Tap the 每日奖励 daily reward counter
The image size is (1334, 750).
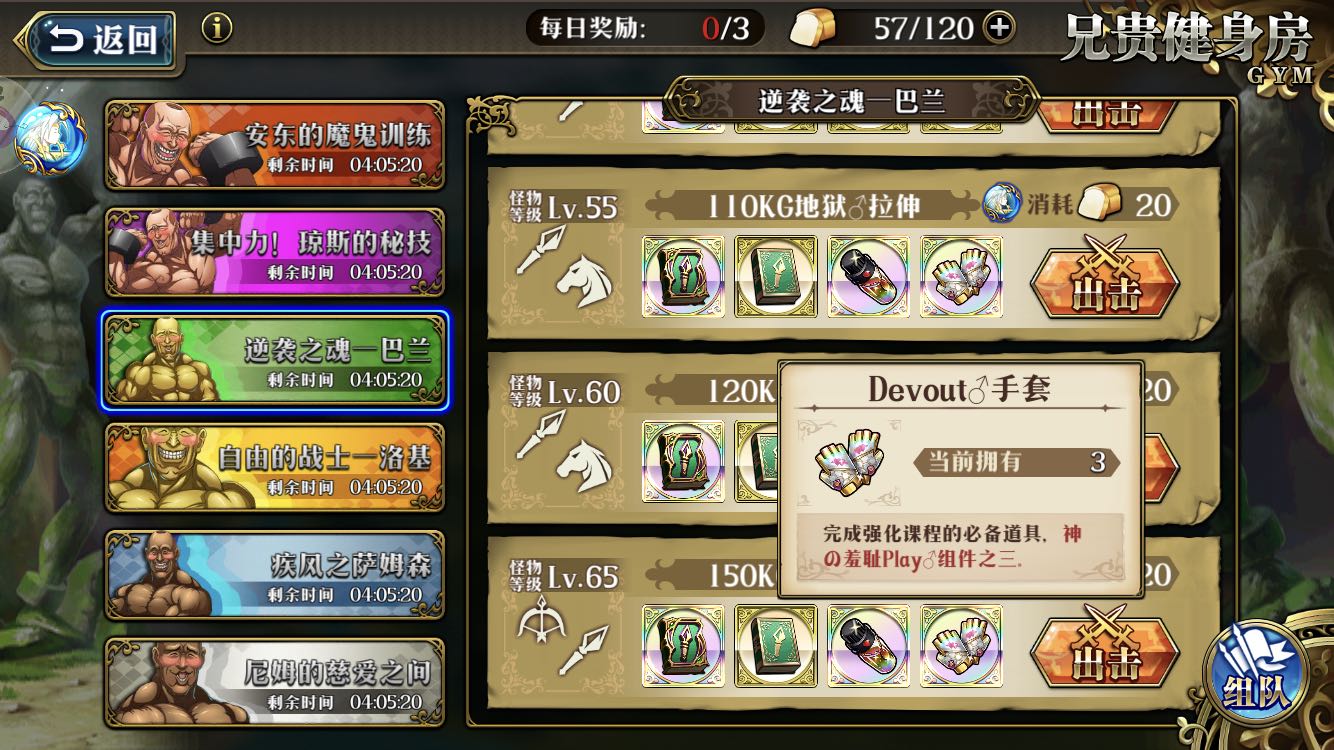point(645,28)
